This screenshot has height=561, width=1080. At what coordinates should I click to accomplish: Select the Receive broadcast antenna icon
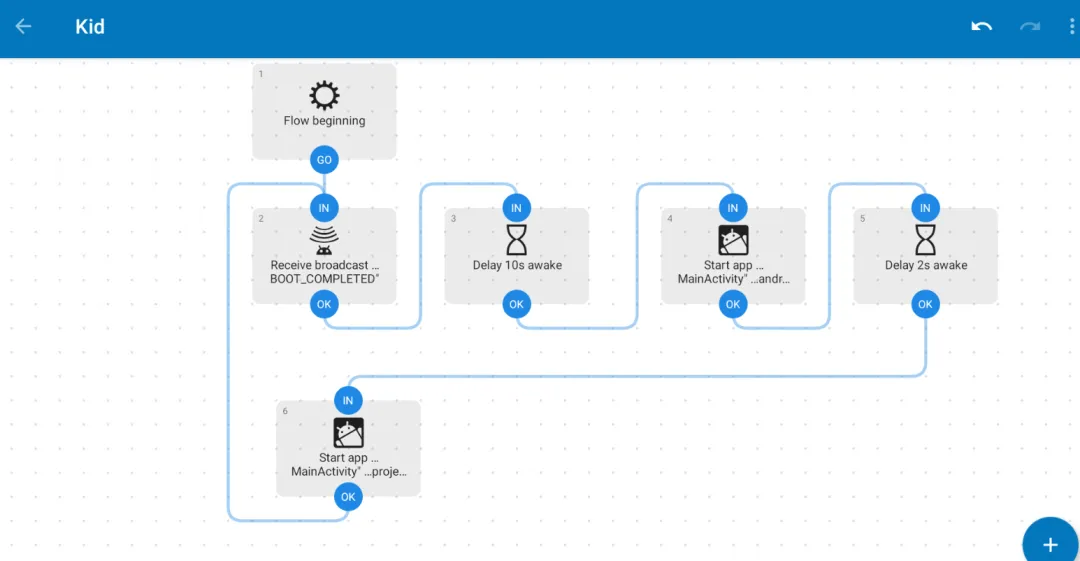[x=324, y=241]
